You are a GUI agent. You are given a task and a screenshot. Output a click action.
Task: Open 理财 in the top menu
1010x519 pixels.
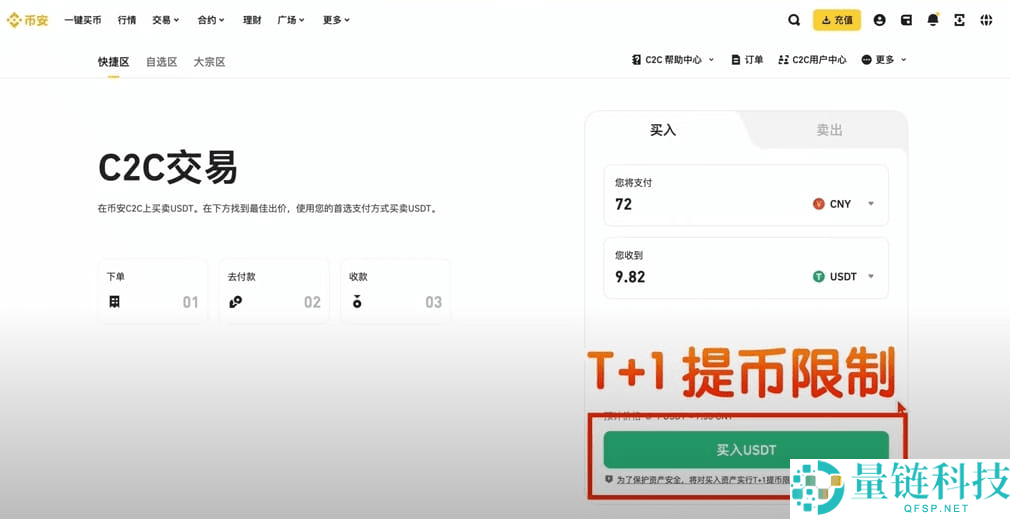click(252, 20)
